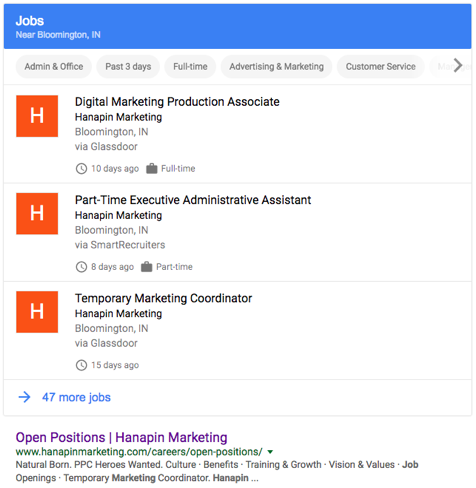Image resolution: width=476 pixels, height=488 pixels.
Task: Apply the Past 3 days filter
Action: coord(128,67)
